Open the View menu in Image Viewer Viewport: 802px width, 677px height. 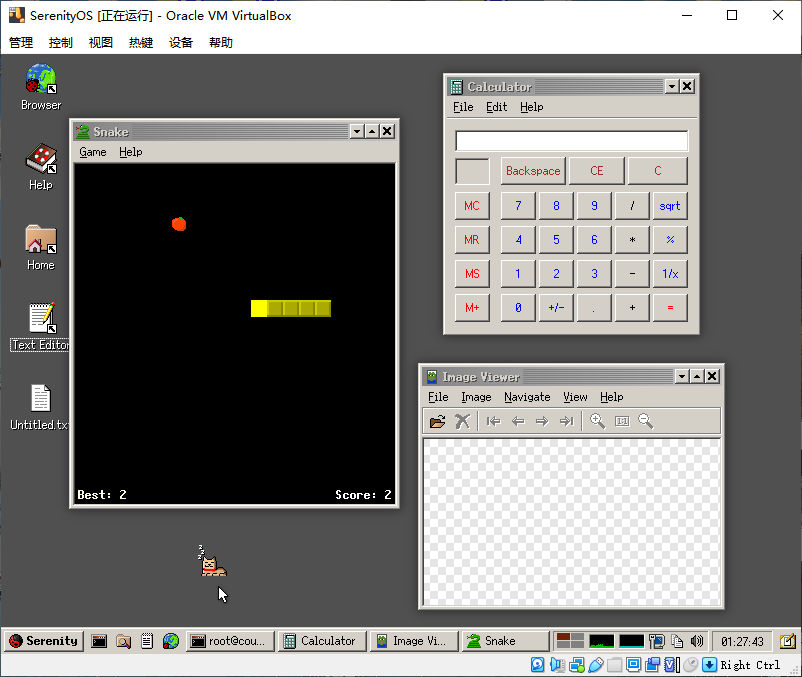click(575, 397)
